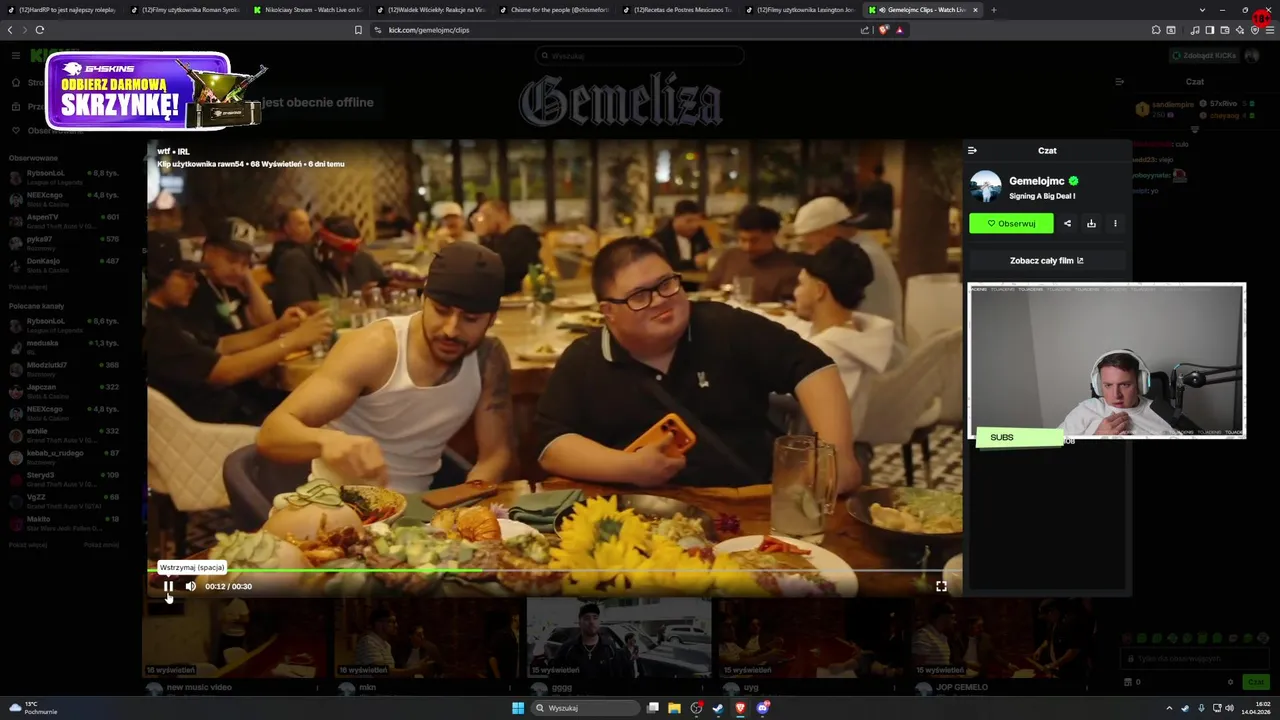Focus Windows taskbar Wyszukaj search box
Viewport: 1280px width, 720px height.
tap(585, 708)
